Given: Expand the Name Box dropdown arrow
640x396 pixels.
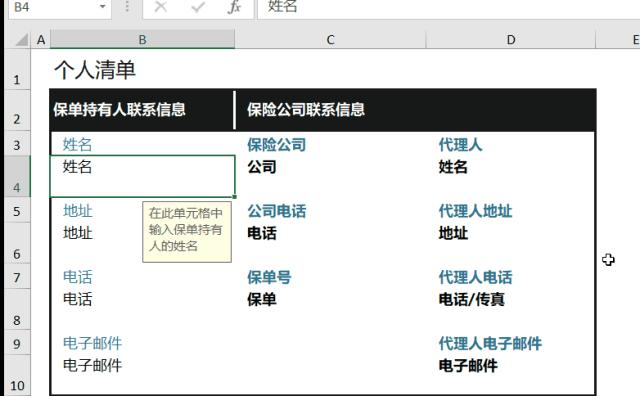Looking at the screenshot, I should [x=102, y=7].
